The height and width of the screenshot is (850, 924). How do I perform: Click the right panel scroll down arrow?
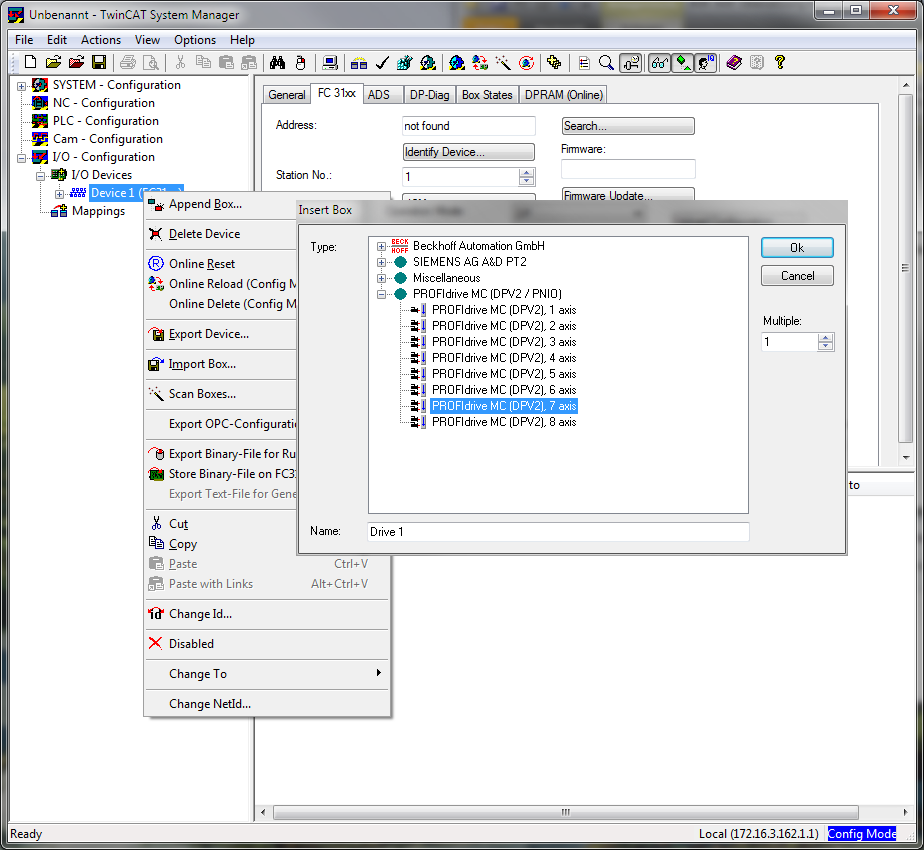point(906,458)
